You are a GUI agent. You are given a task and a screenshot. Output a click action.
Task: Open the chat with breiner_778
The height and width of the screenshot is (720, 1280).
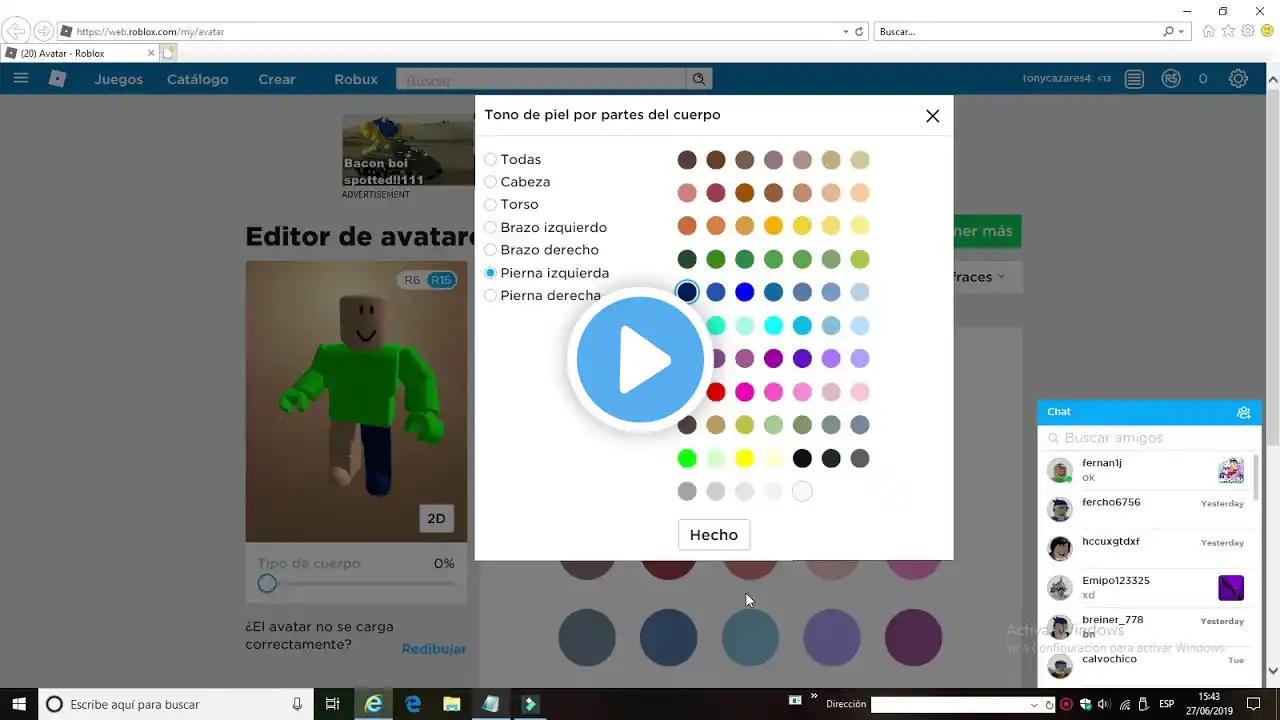point(1147,627)
